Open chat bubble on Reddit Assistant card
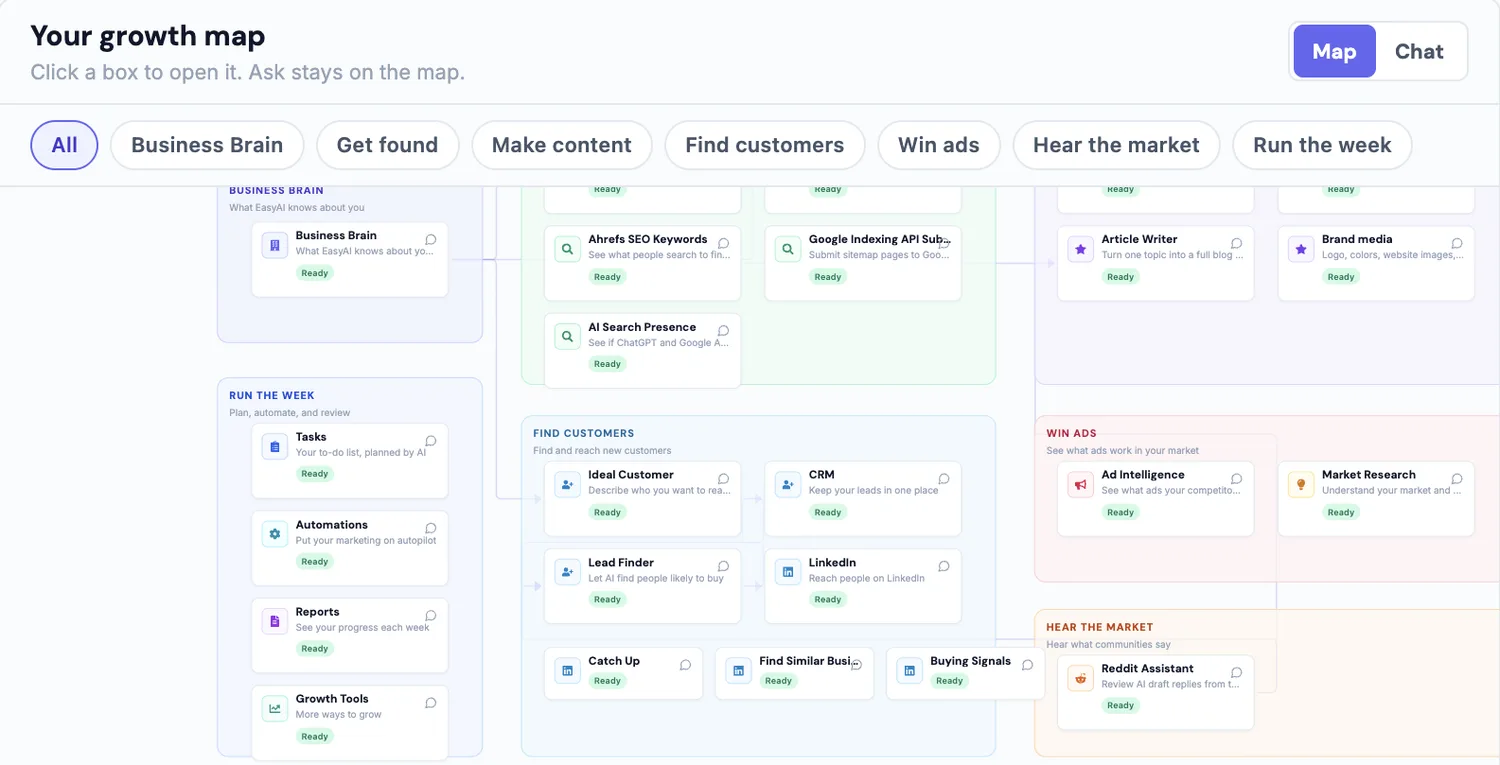Screen dimensions: 1500x765 [1237, 673]
